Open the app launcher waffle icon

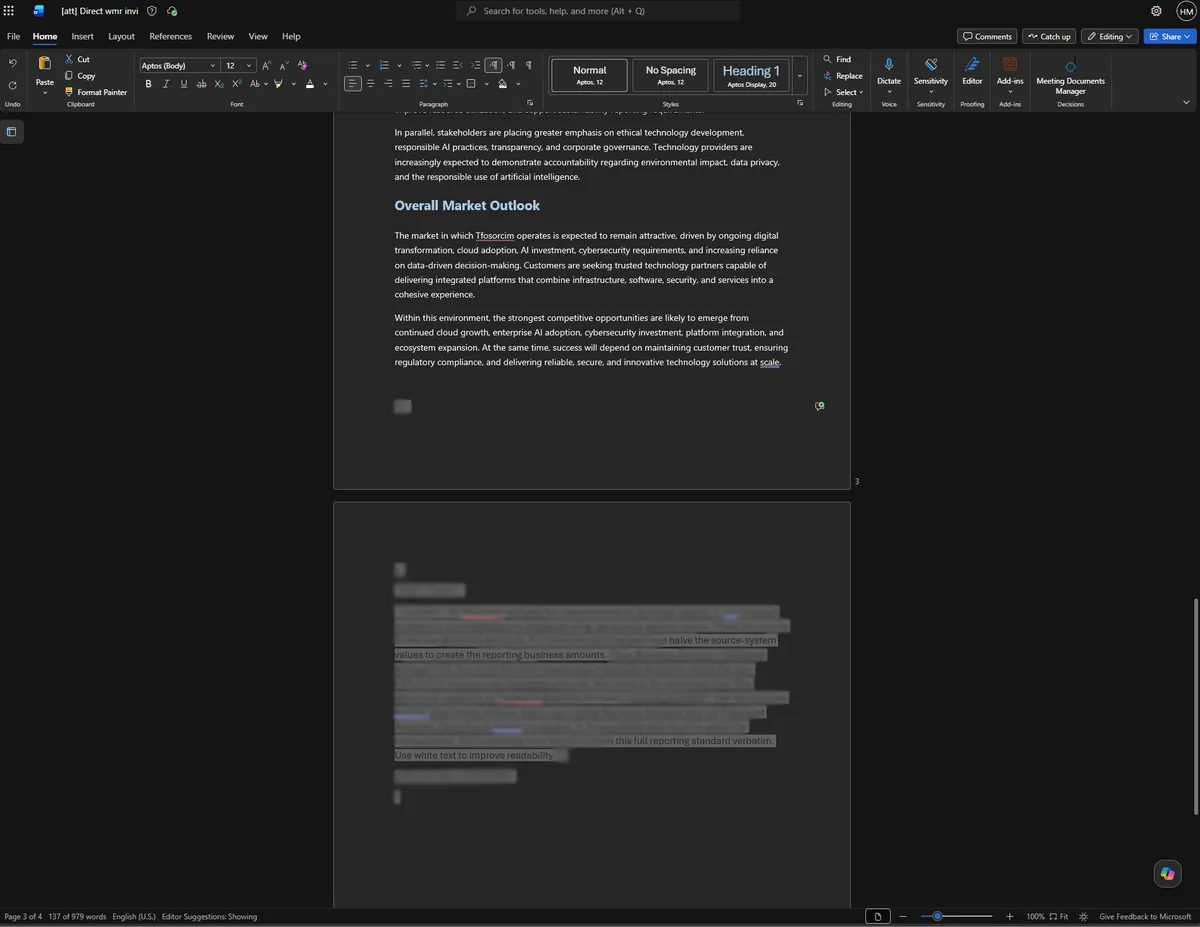click(9, 11)
